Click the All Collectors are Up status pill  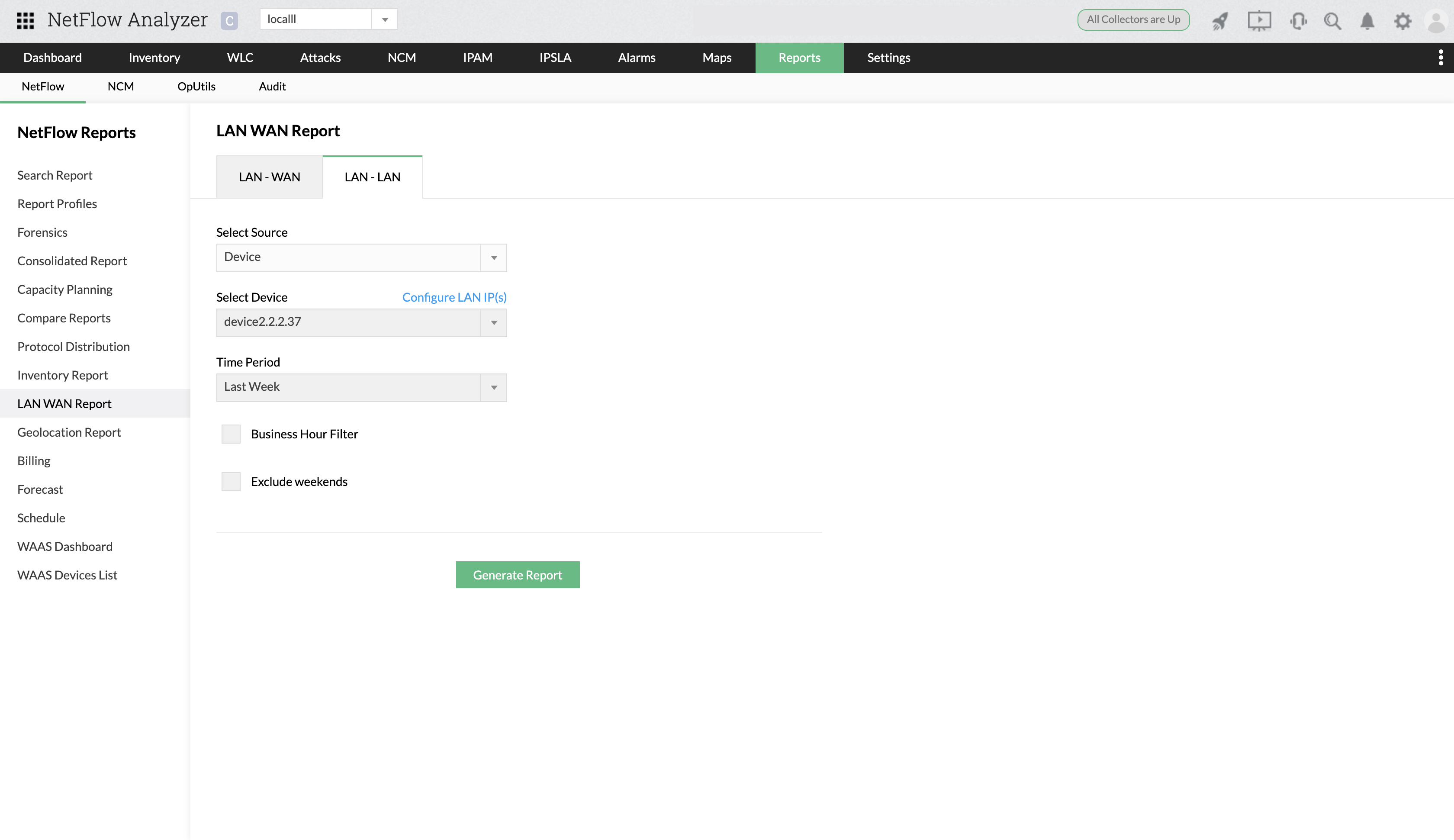tap(1133, 19)
